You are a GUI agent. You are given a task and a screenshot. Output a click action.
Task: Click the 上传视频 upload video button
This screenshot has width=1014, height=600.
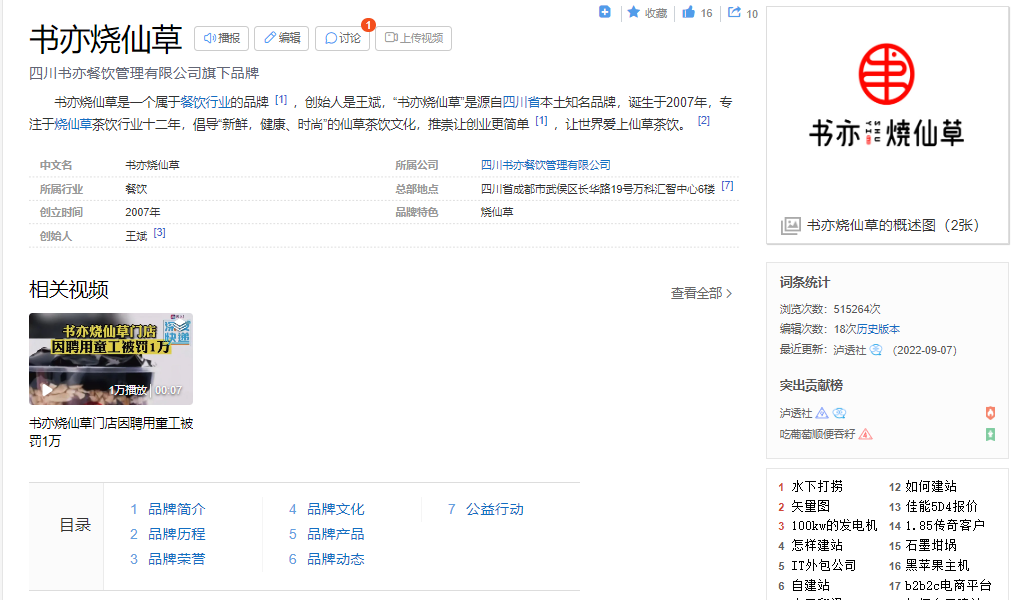coord(413,38)
